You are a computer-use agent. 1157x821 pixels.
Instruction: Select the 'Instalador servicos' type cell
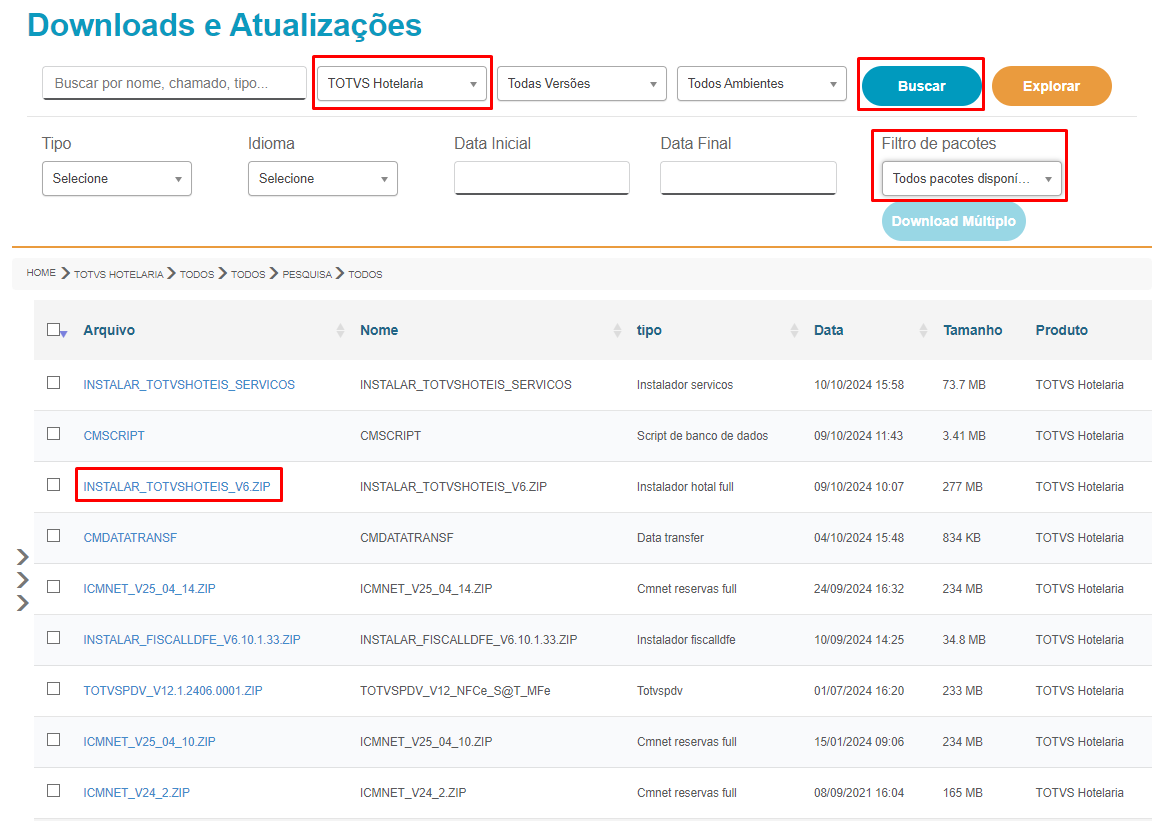[x=685, y=385]
